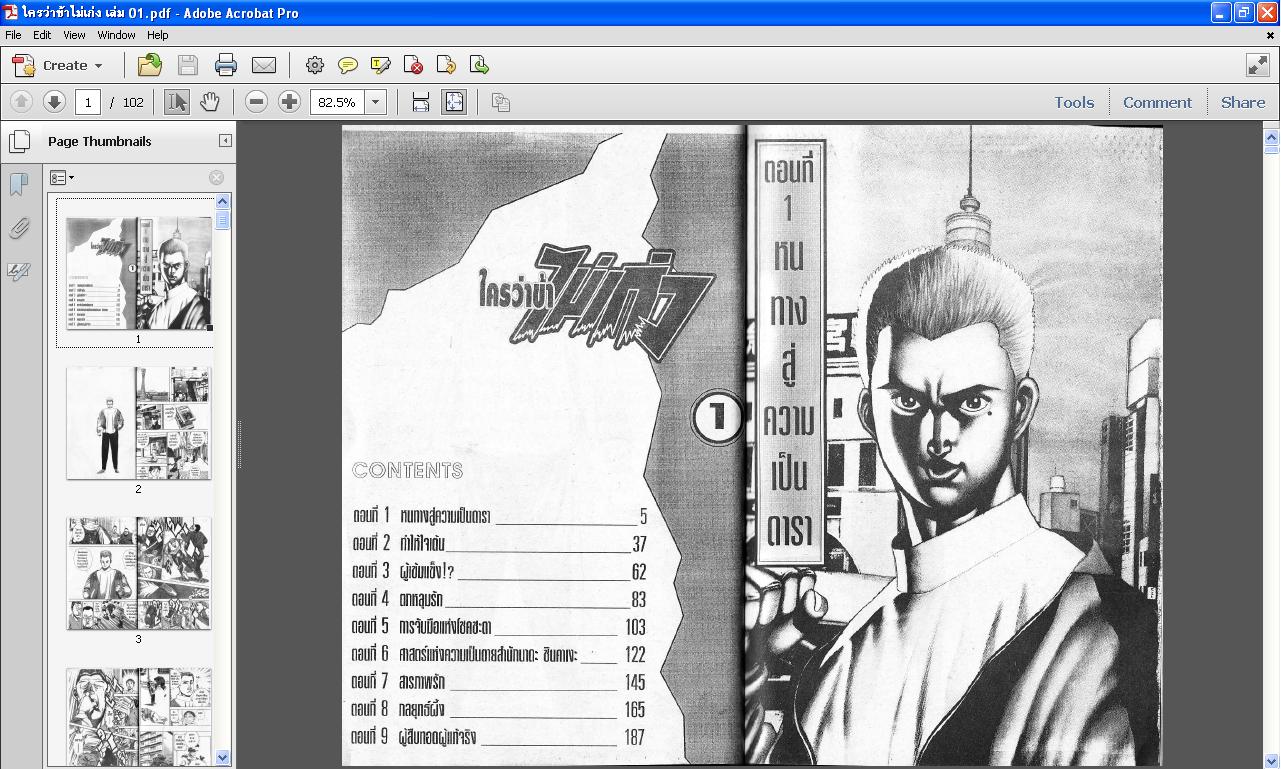Toggle the Page Thumbnails panel icon
1281x769 pixels.
[x=19, y=141]
